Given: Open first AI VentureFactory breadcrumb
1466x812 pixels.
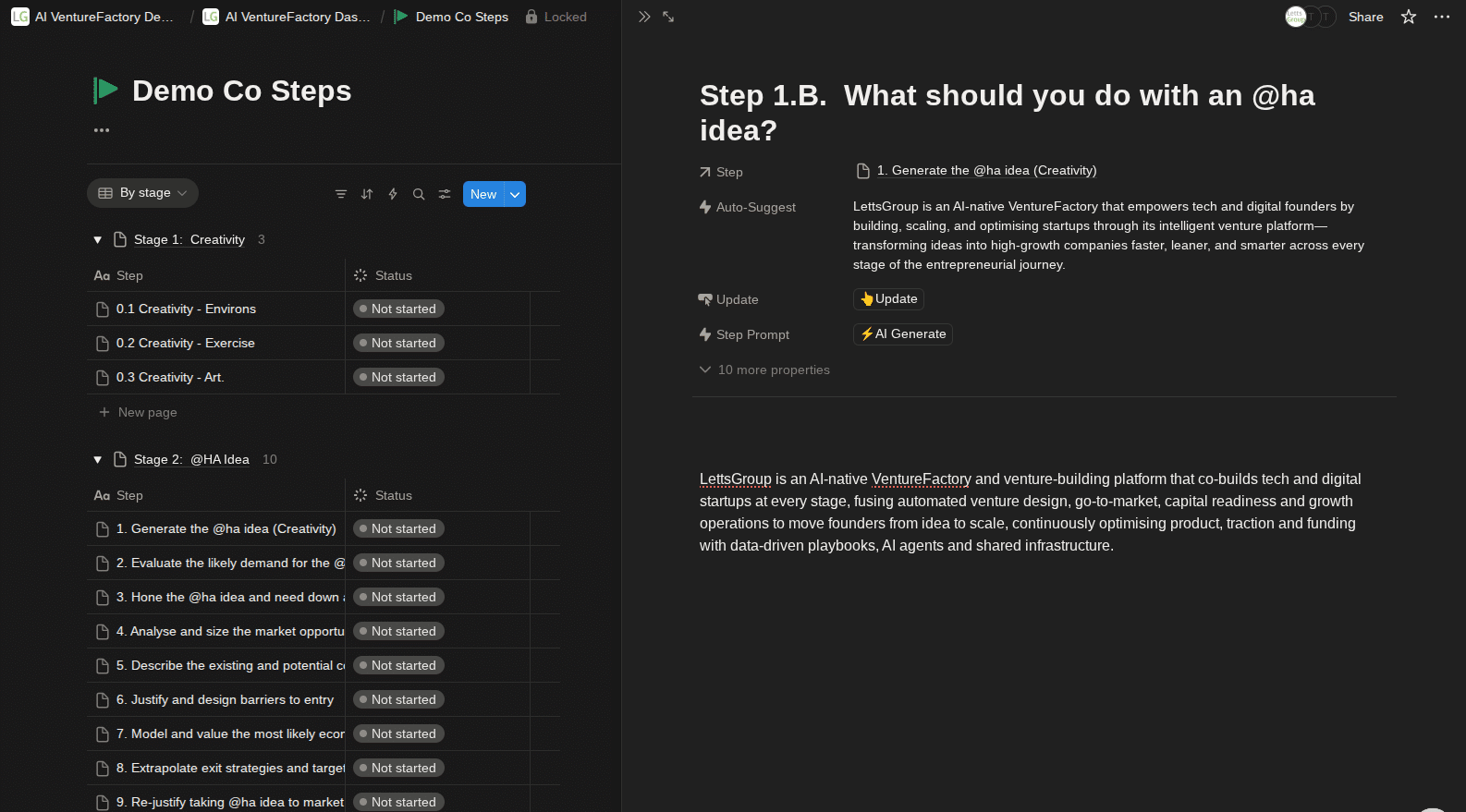Looking at the screenshot, I should tap(92, 17).
